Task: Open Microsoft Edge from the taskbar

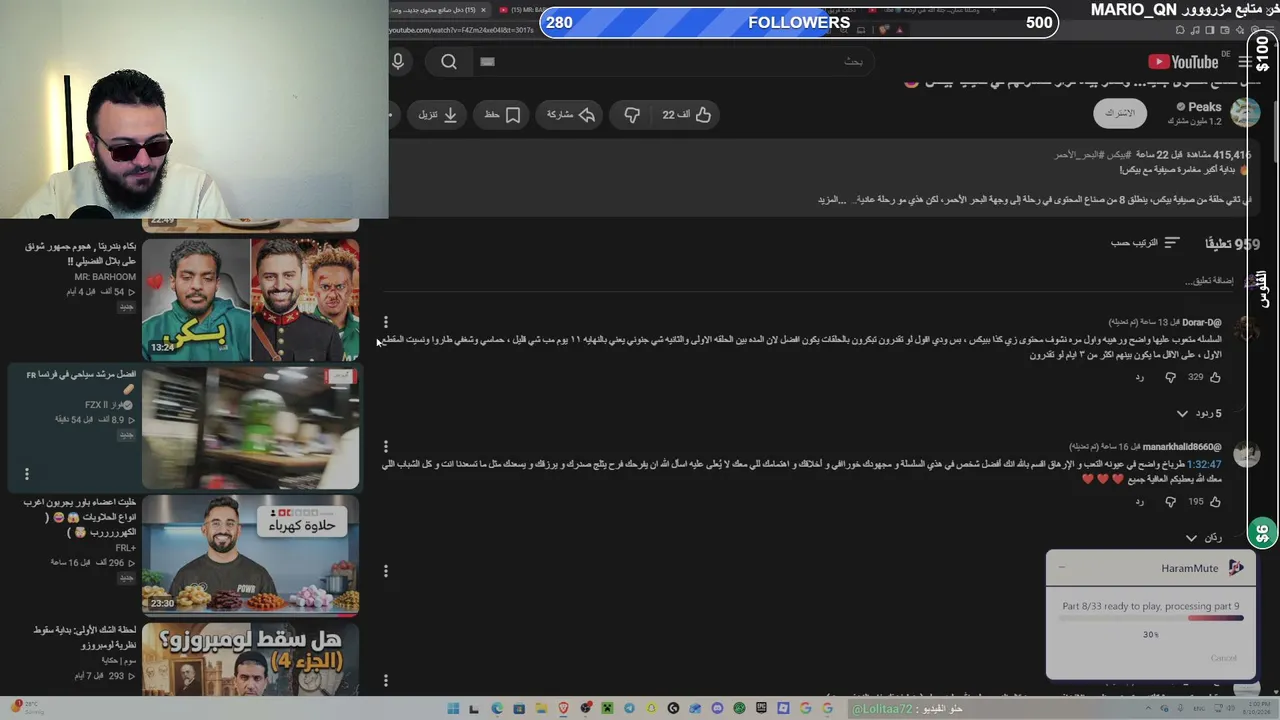Action: point(497,709)
